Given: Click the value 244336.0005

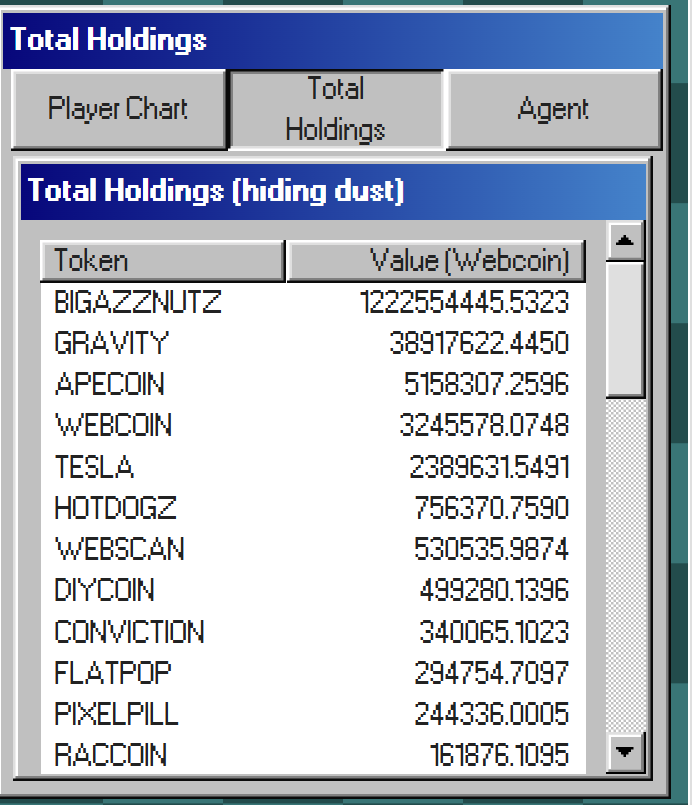Looking at the screenshot, I should click(492, 714).
